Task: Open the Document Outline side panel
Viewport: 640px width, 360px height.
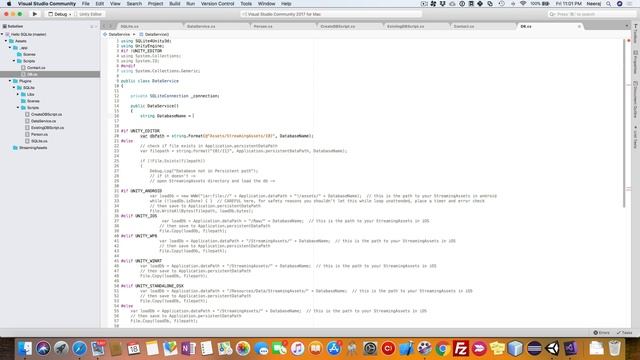Action: (636, 101)
